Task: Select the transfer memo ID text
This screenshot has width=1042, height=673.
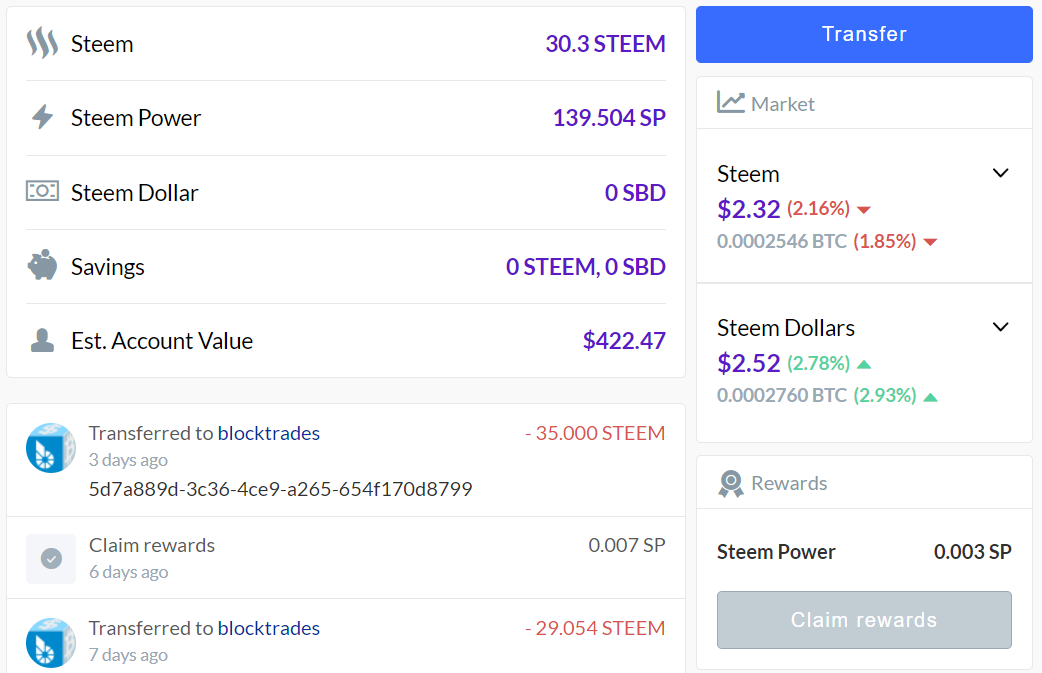Action: pyautogui.click(x=280, y=489)
